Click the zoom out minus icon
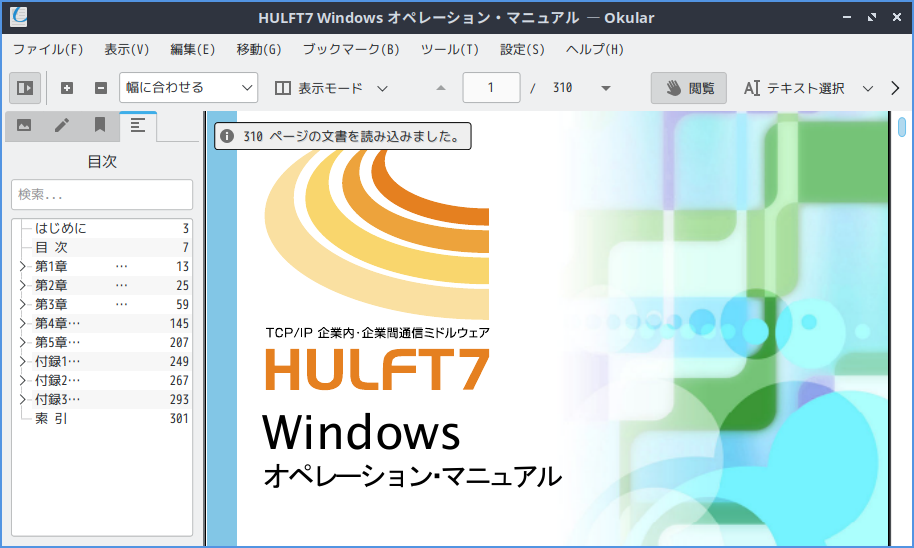This screenshot has width=914, height=548. tap(101, 88)
